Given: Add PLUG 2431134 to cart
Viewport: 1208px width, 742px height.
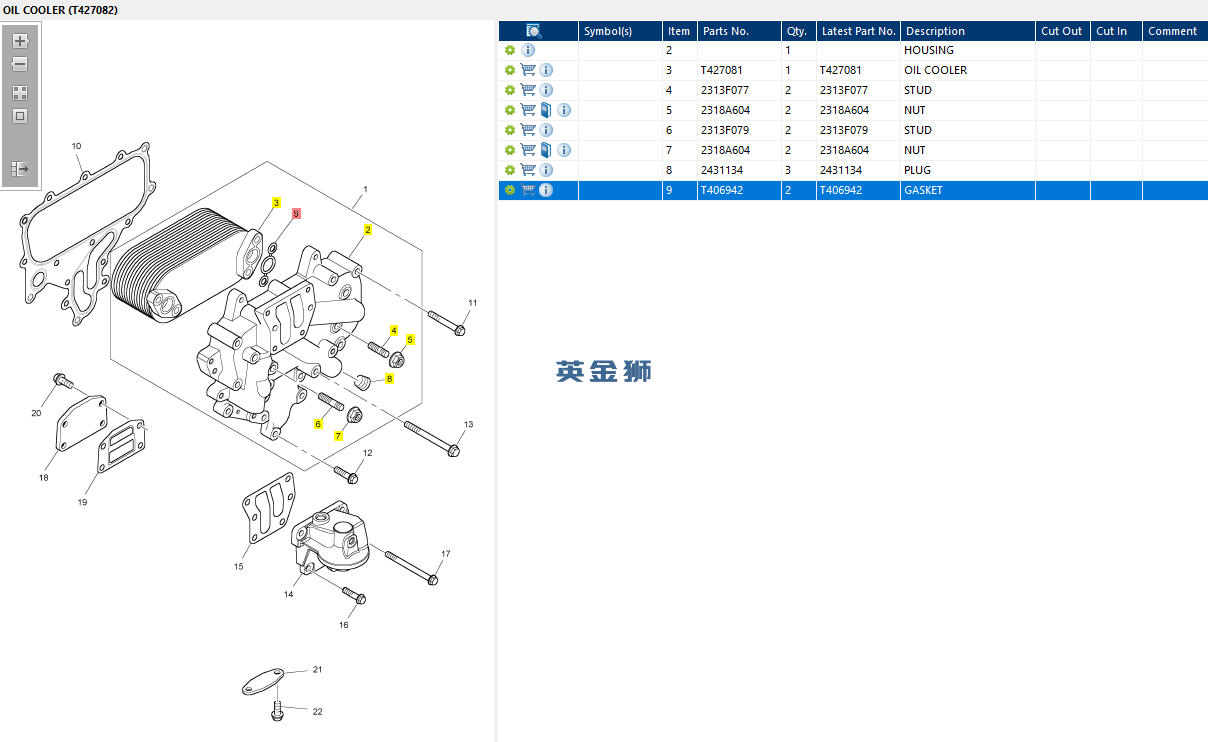Looking at the screenshot, I should 528,170.
